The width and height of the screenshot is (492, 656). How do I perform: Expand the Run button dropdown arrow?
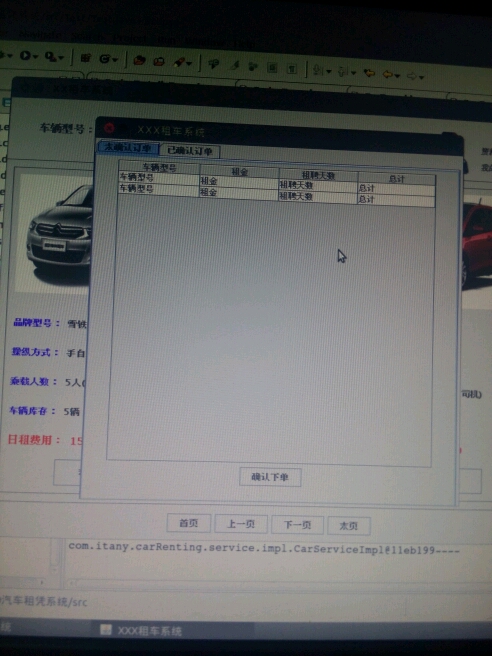36,56
